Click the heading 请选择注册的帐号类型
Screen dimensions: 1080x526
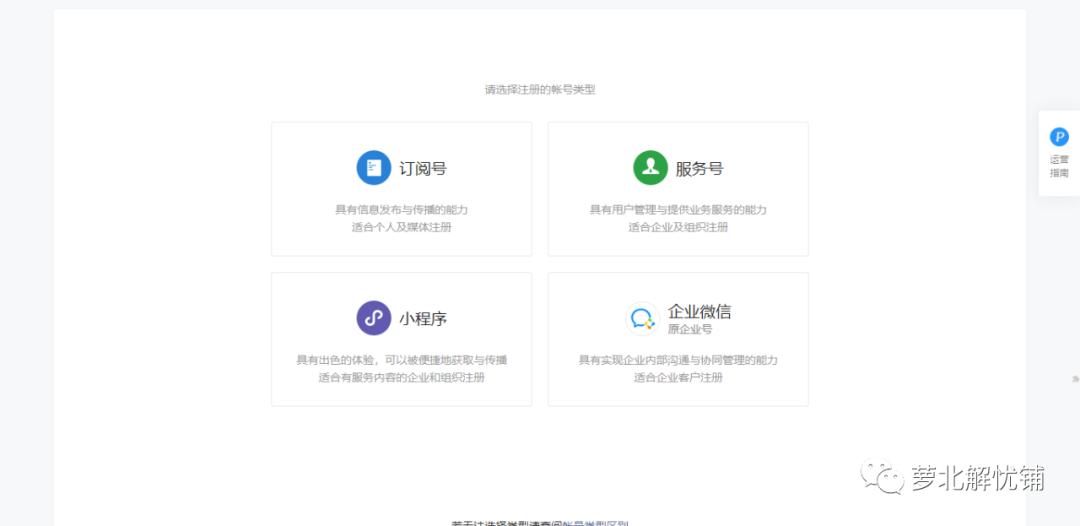coord(540,90)
